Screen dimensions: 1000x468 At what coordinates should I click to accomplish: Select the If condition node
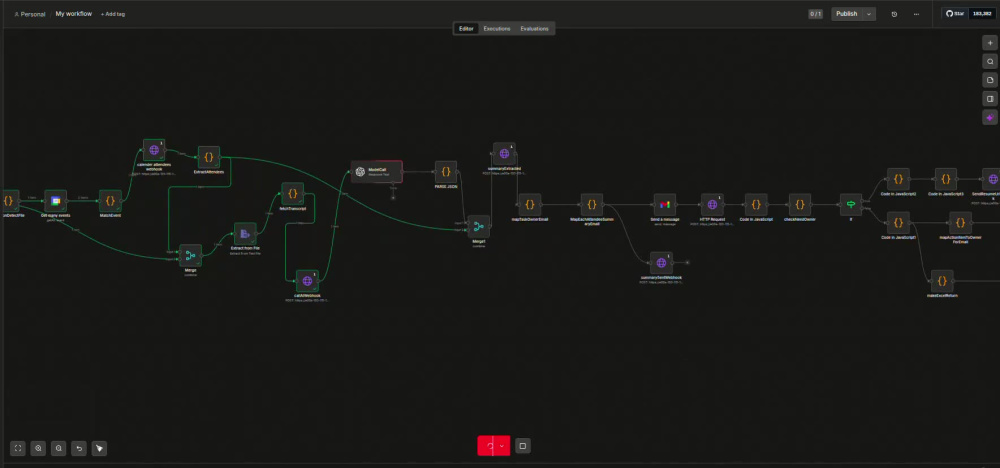(851, 205)
